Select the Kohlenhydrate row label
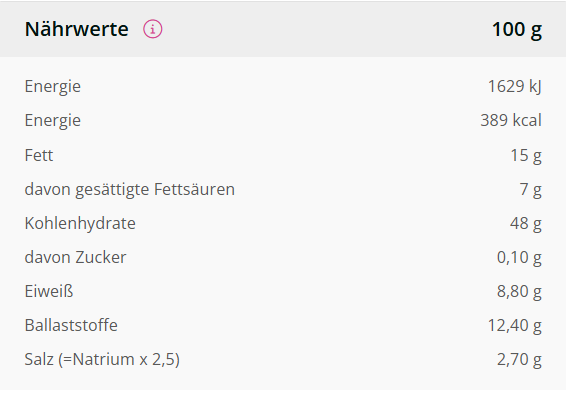Image resolution: width=566 pixels, height=396 pixels. (80, 223)
